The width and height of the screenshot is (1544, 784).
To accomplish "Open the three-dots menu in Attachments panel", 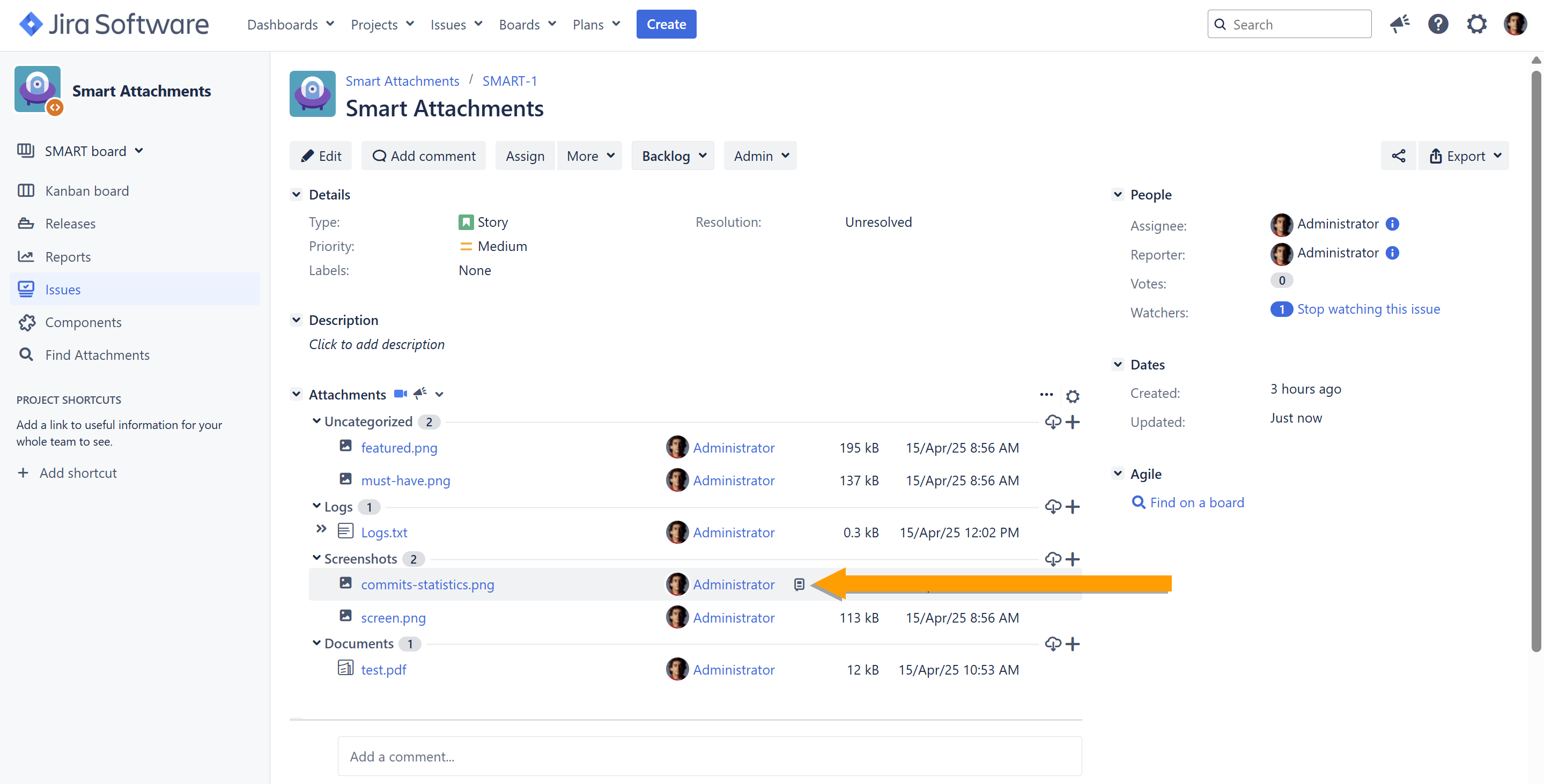I will coord(1046,394).
